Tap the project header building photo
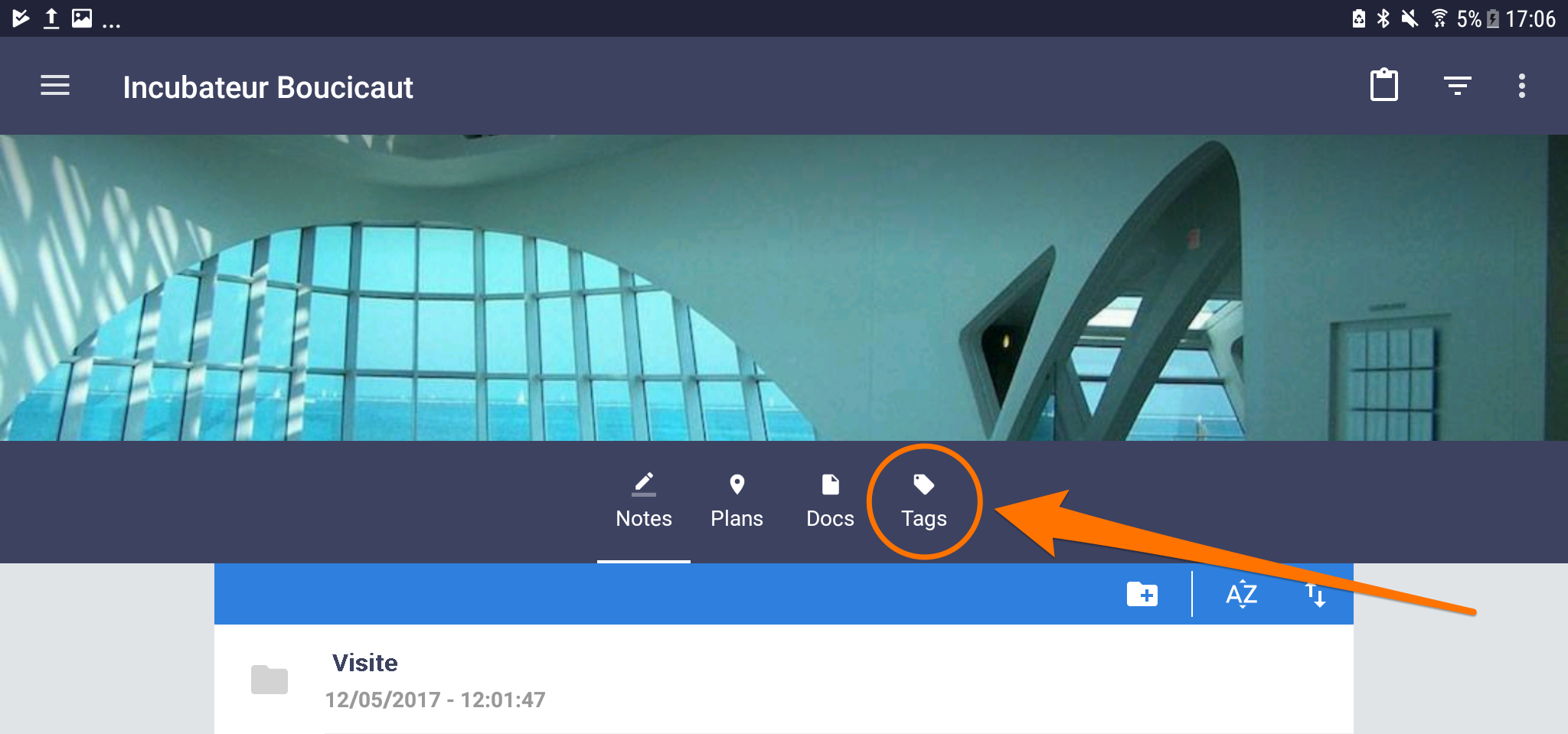Viewport: 1568px width, 734px height. point(784,288)
